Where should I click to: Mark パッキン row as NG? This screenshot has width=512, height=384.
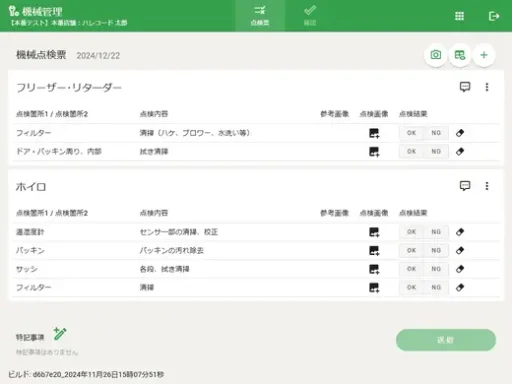pos(436,251)
